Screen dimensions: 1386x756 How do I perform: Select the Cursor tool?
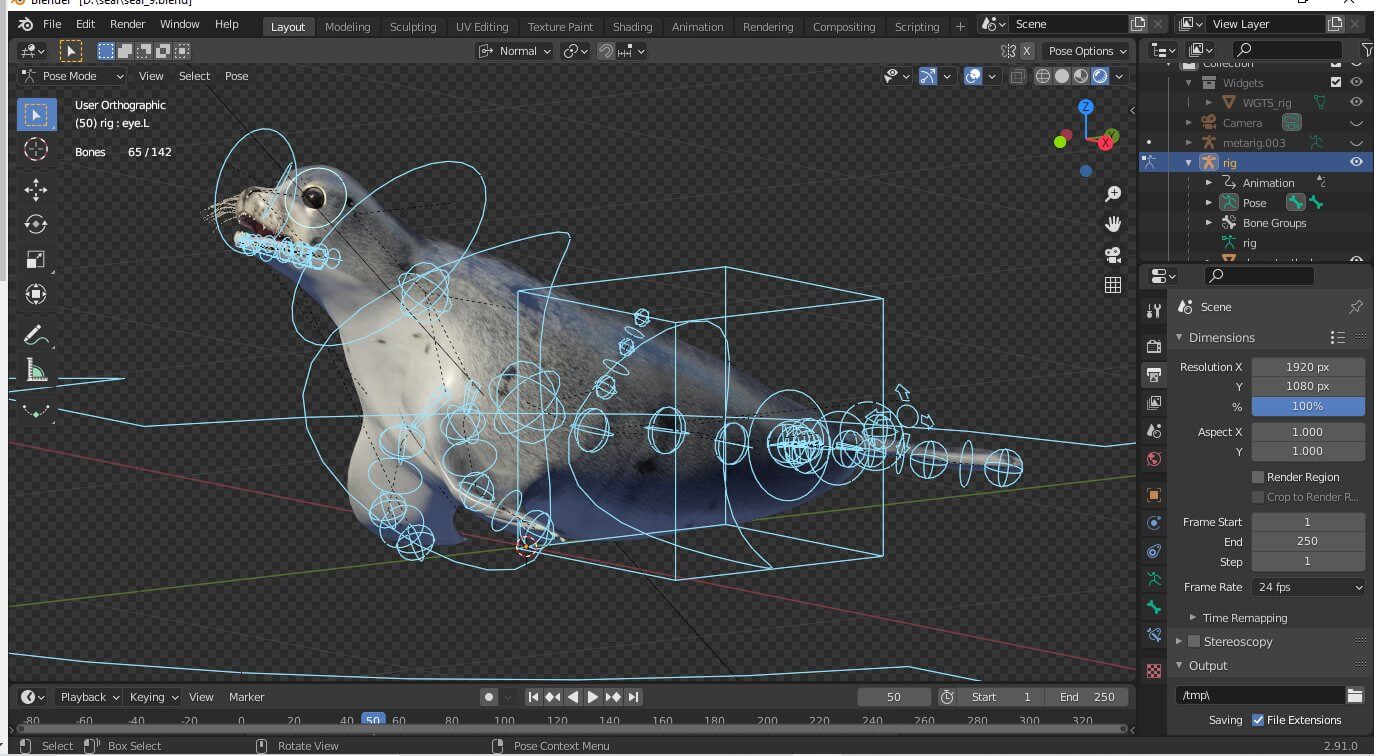coord(36,150)
